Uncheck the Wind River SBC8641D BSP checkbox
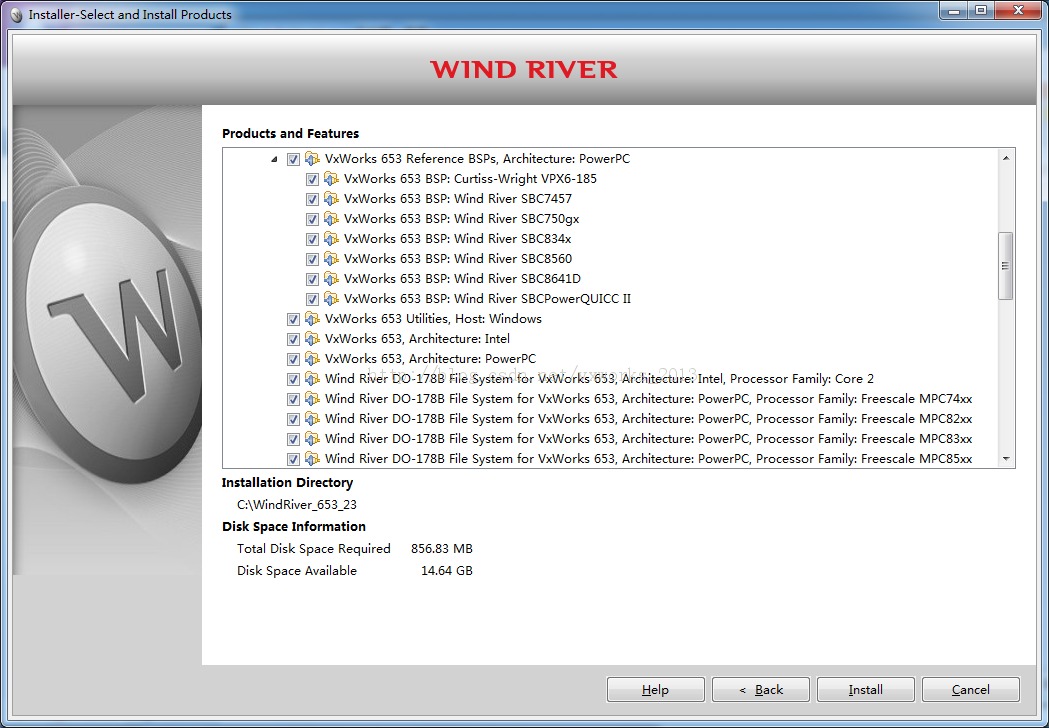The image size is (1049, 728). pos(312,279)
